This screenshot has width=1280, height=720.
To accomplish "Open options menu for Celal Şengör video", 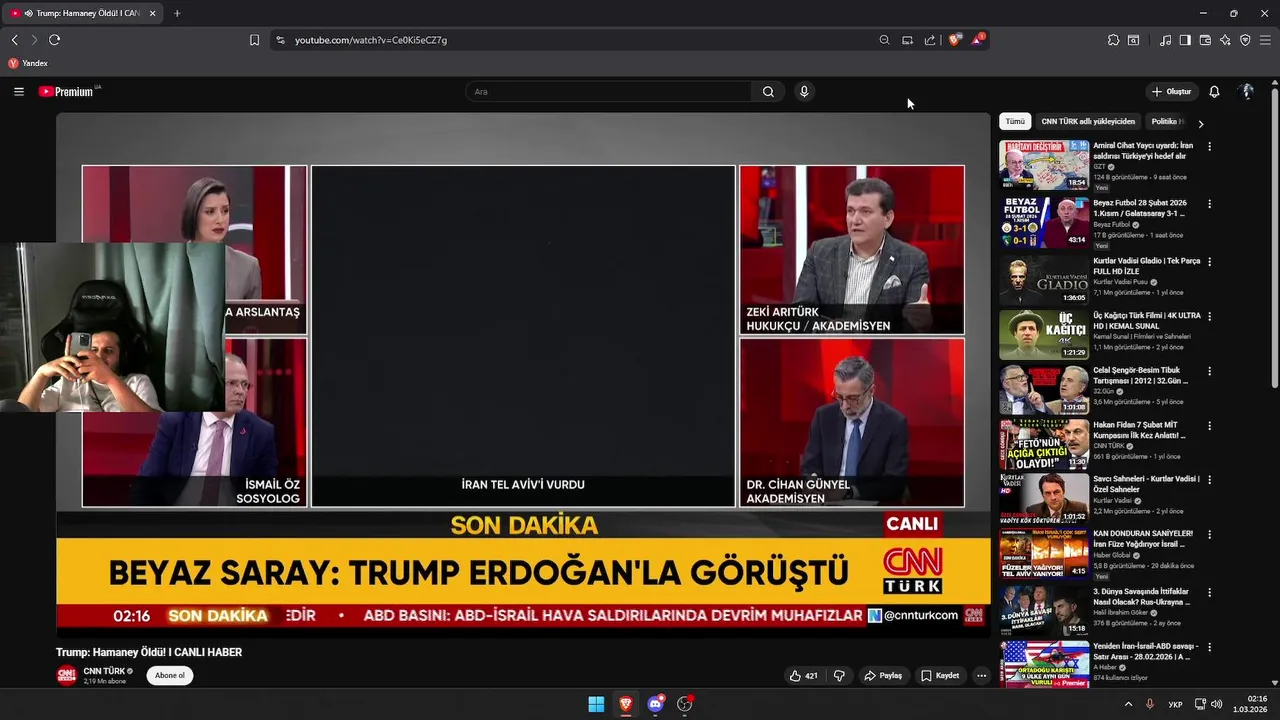I will click(1209, 371).
